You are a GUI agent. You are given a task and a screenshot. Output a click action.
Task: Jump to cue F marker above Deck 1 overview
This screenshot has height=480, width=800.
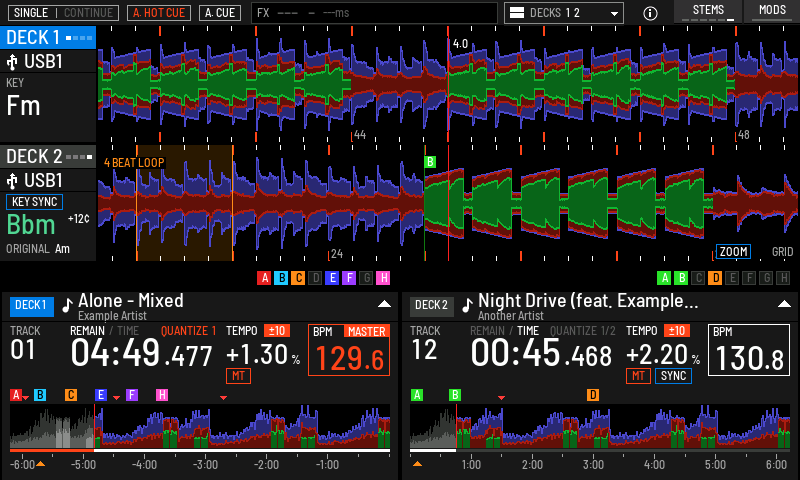(x=132, y=395)
